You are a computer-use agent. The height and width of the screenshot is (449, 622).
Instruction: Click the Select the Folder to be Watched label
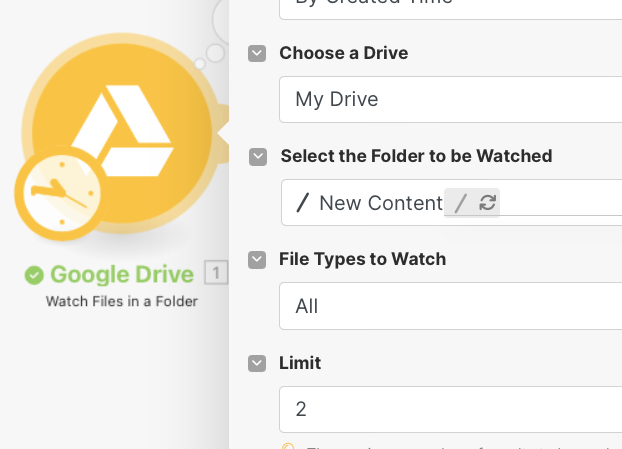point(416,156)
